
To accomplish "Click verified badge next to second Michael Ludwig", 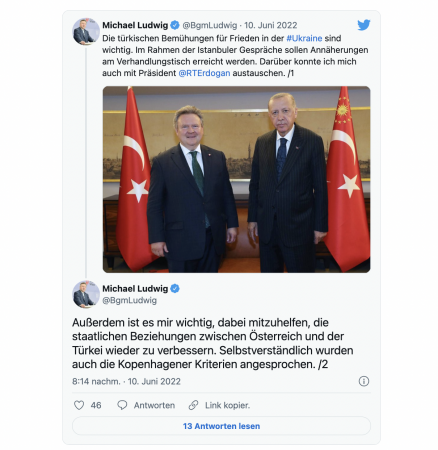I will tap(175, 288).
